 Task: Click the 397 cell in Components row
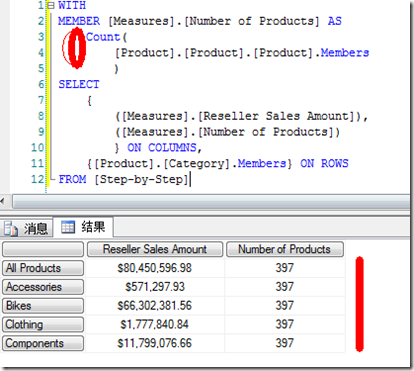click(285, 343)
